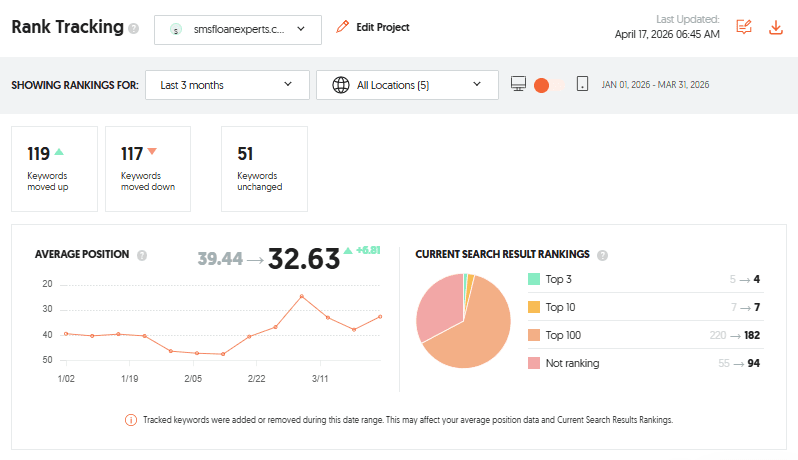
Task: Click the download report icon
Action: [x=776, y=27]
